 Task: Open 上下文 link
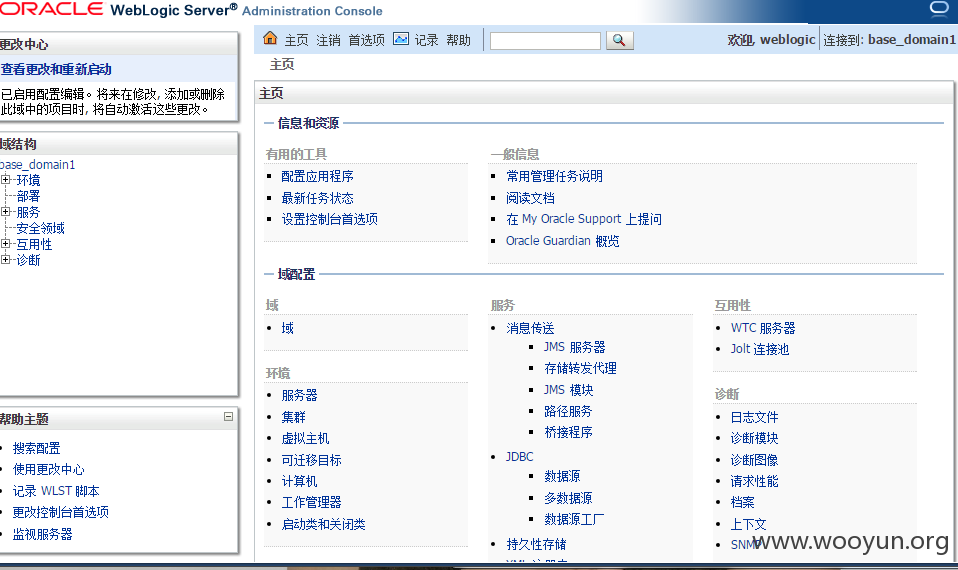(x=748, y=524)
